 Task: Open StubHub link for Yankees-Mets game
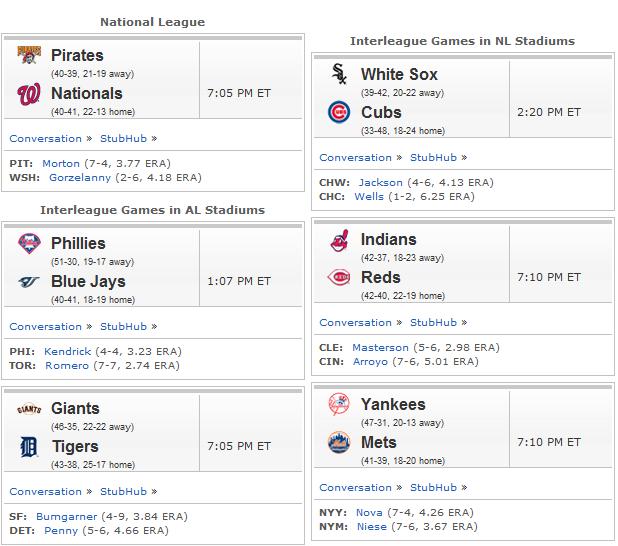click(433, 488)
